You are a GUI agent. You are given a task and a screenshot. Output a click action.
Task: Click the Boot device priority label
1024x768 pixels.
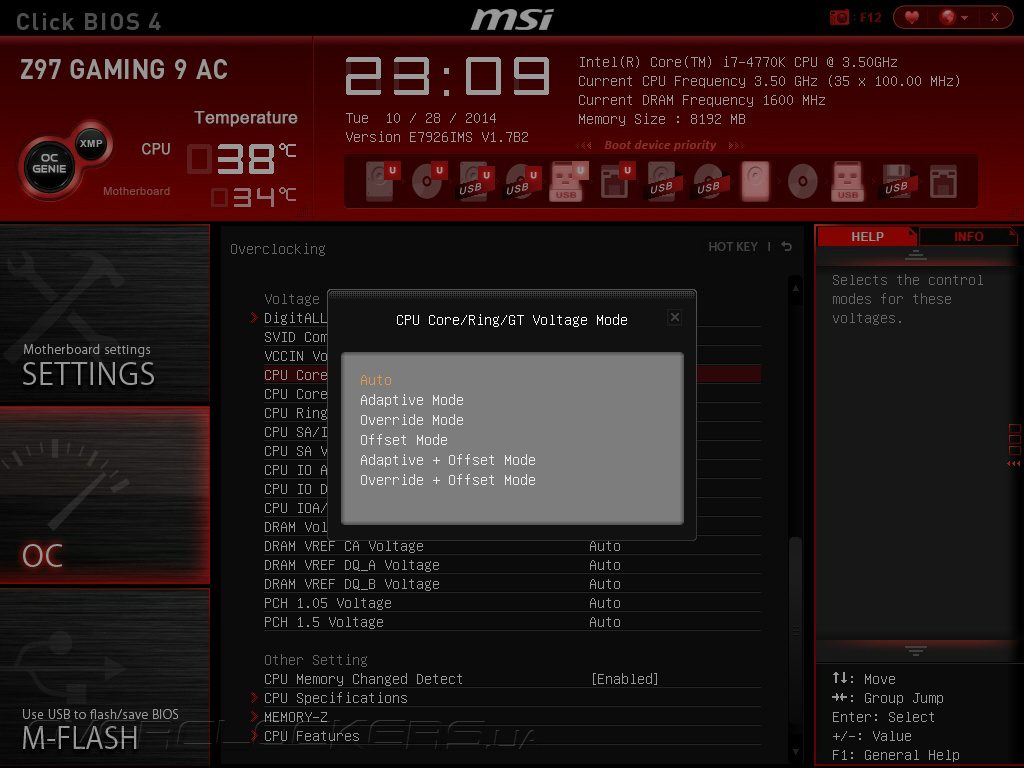coord(660,145)
